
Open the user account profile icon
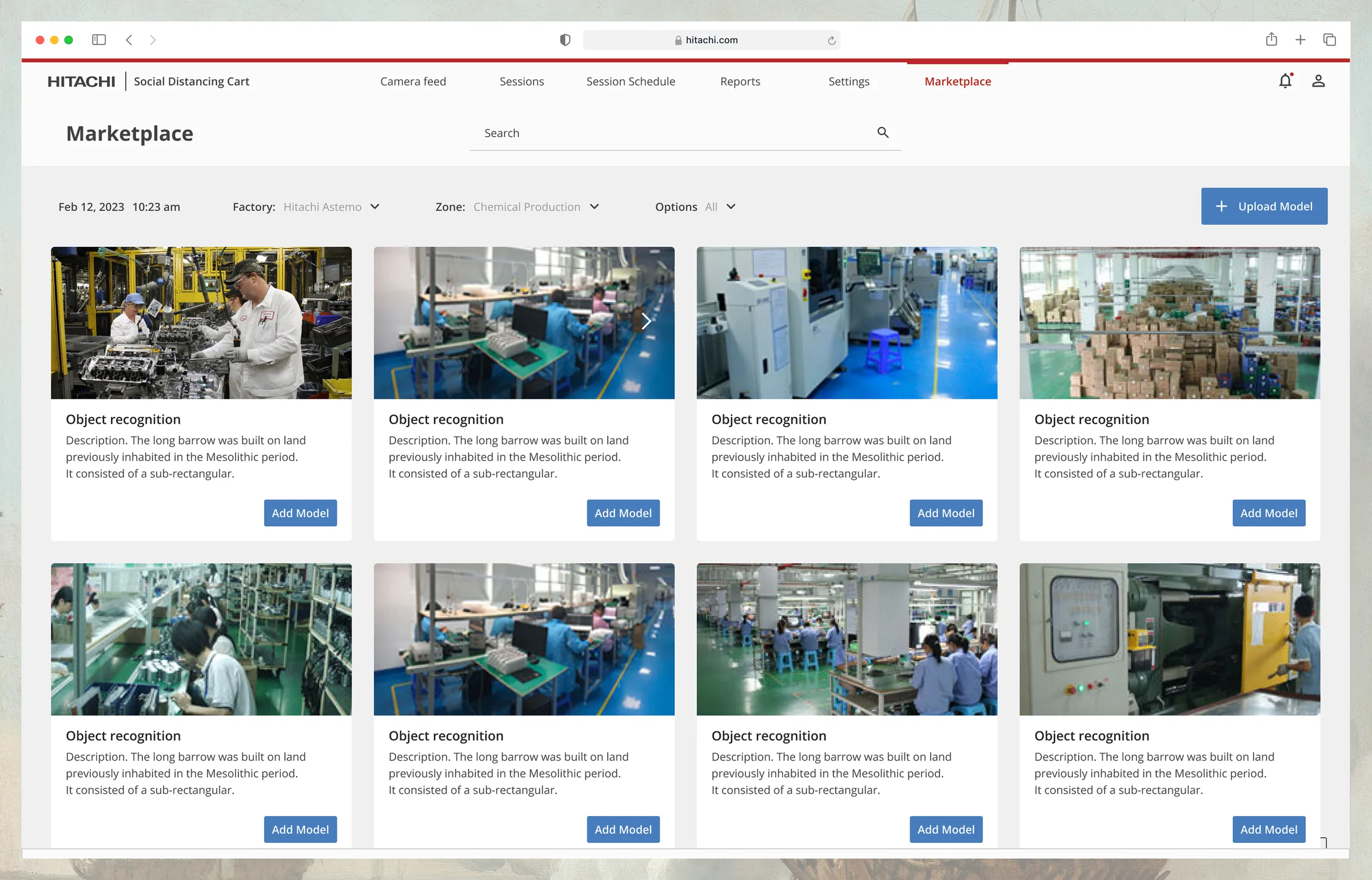1318,81
